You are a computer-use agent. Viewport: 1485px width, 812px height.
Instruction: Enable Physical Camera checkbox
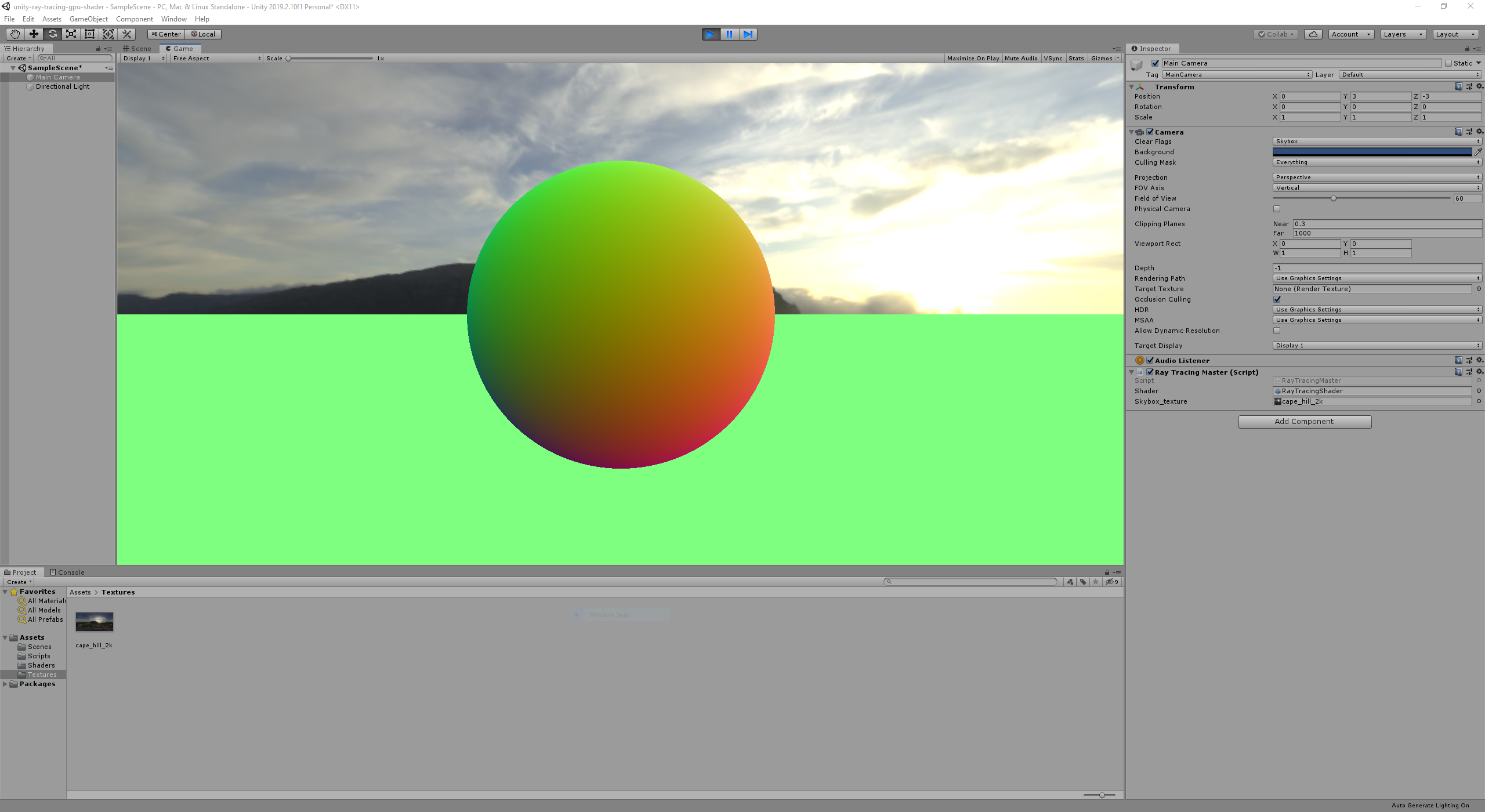(x=1277, y=209)
